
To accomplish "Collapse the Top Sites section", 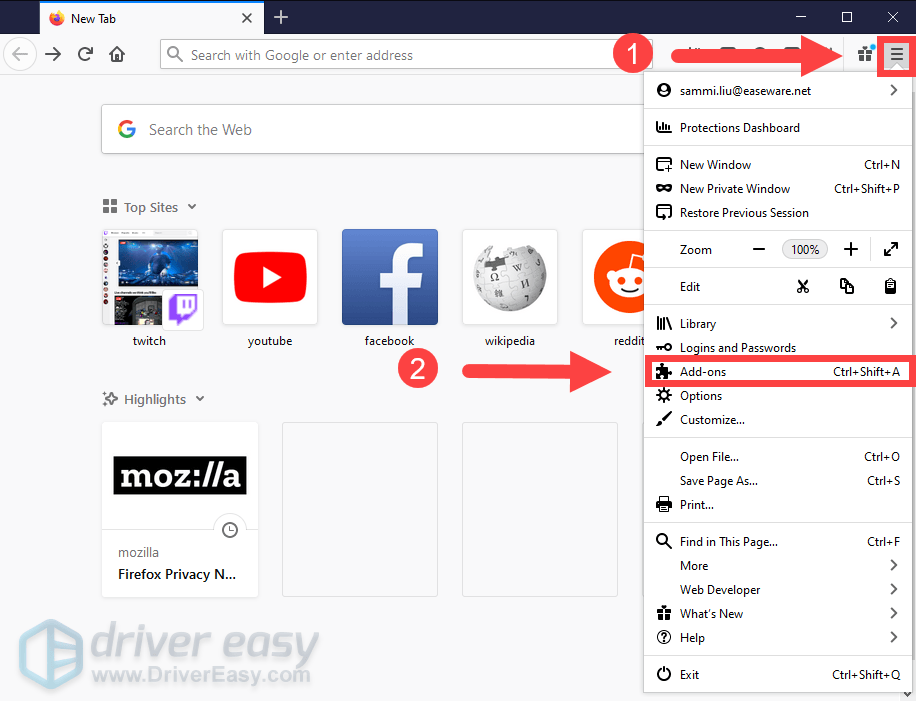I will point(192,207).
